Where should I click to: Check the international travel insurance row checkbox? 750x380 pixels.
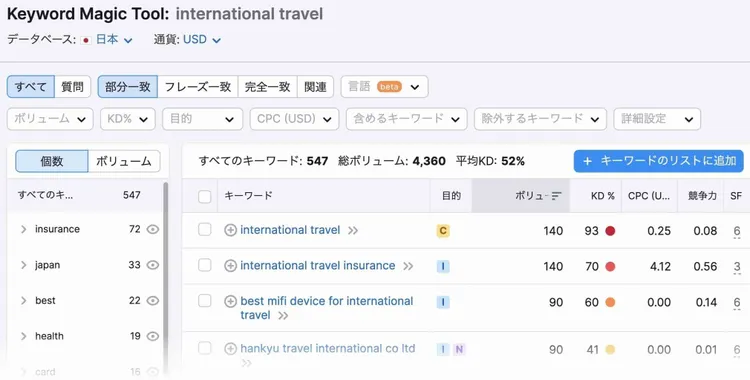(x=205, y=265)
